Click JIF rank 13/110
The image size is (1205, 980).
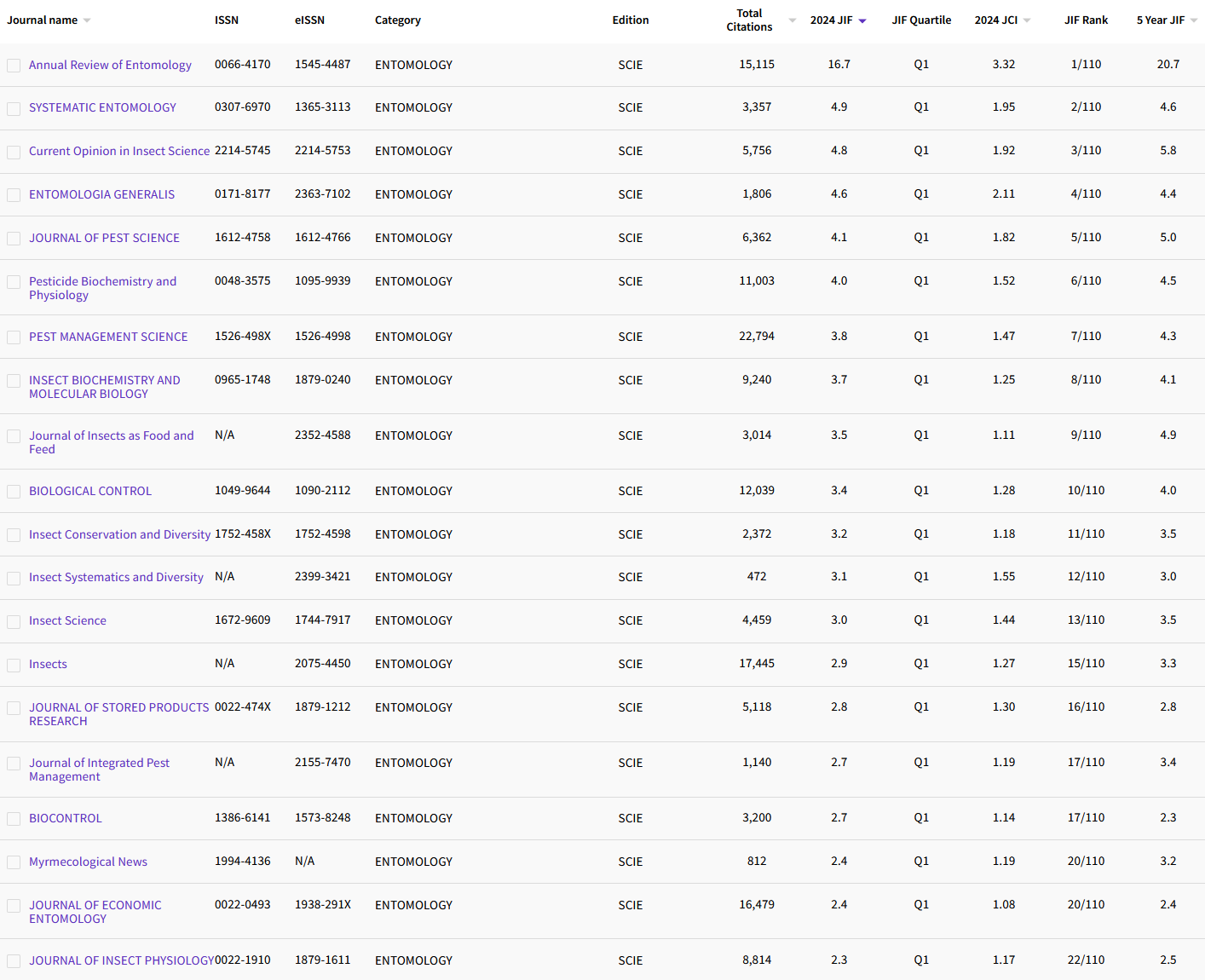[x=1086, y=620]
